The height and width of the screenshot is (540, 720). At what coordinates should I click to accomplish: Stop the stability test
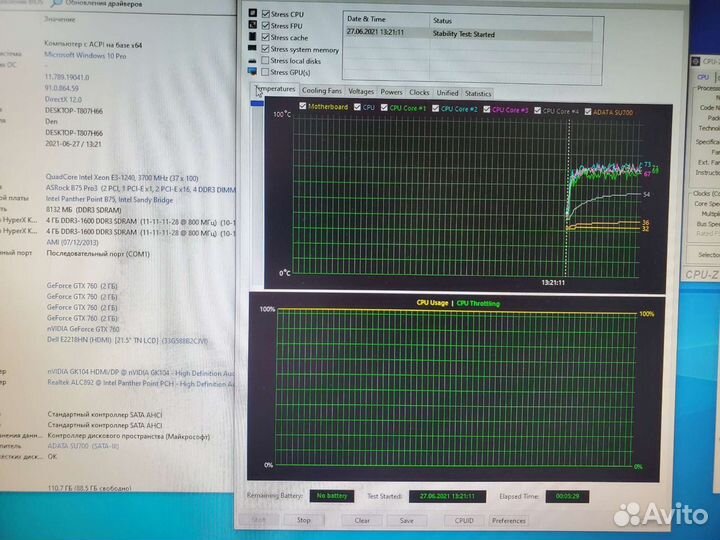click(304, 520)
